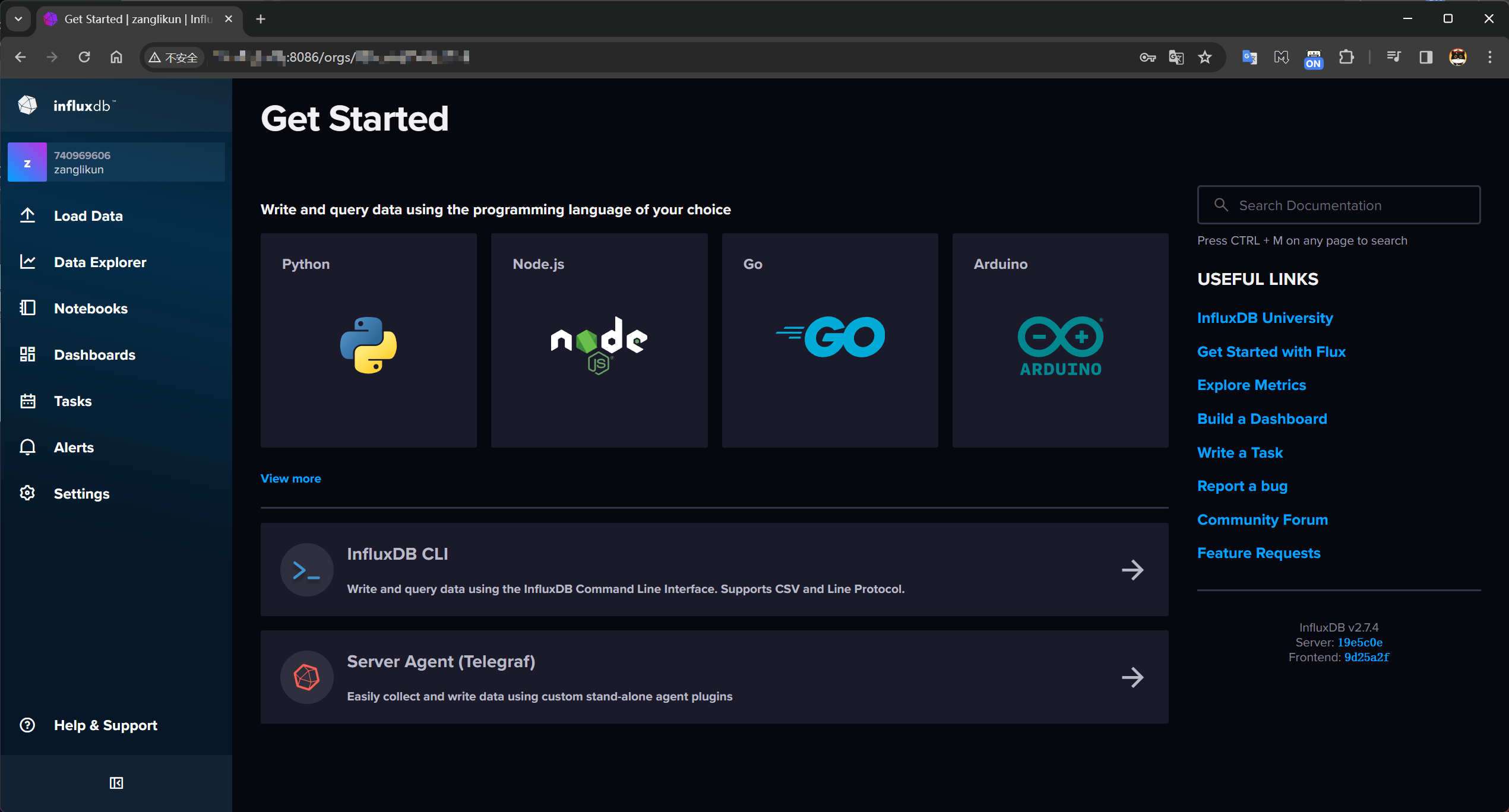Open the InfluxDB University link
This screenshot has height=812, width=1509.
(x=1264, y=318)
